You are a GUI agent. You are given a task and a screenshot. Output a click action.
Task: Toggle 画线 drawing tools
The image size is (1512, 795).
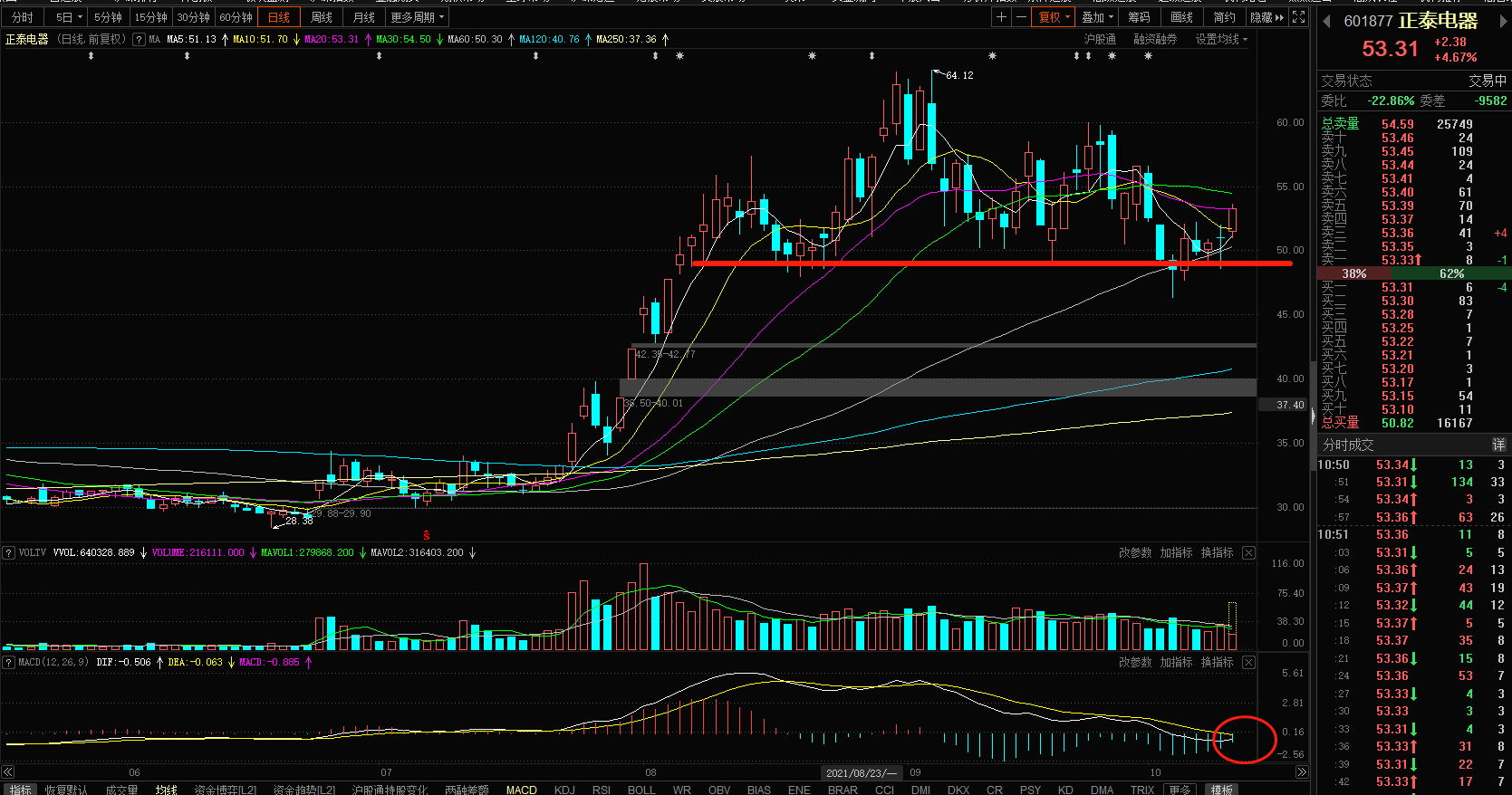coord(1181,17)
